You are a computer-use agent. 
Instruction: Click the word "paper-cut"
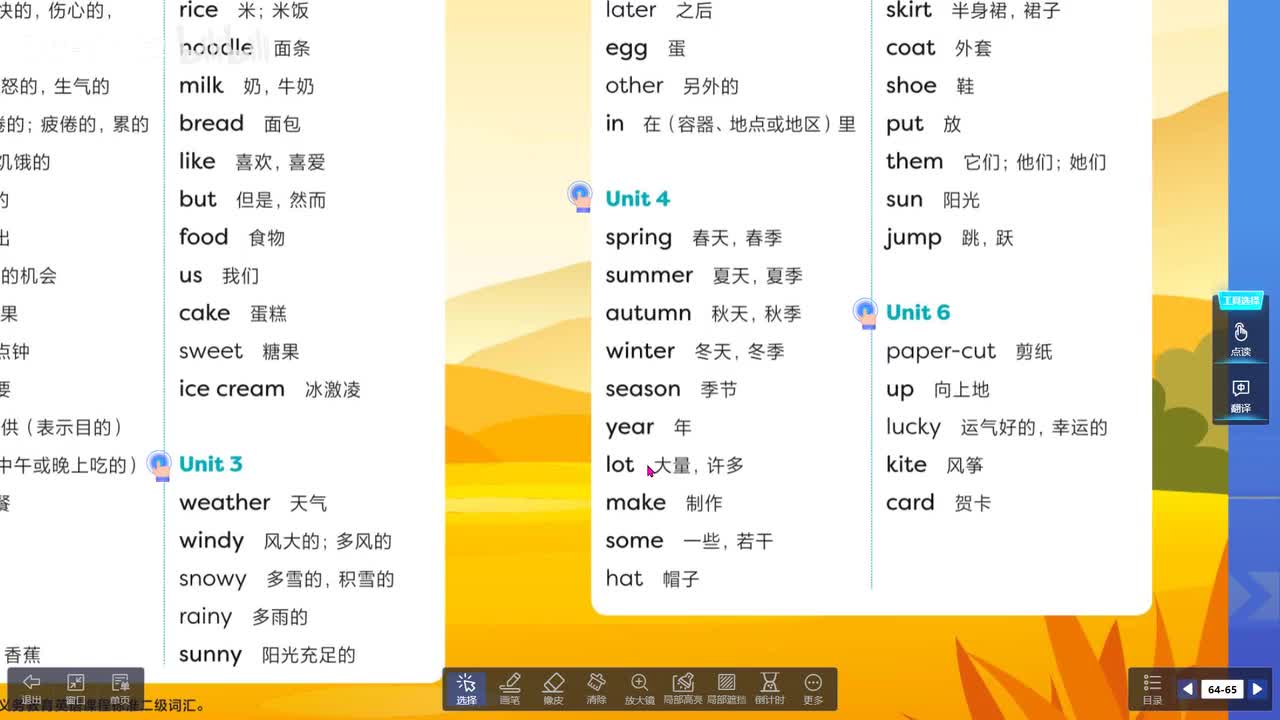tap(940, 352)
